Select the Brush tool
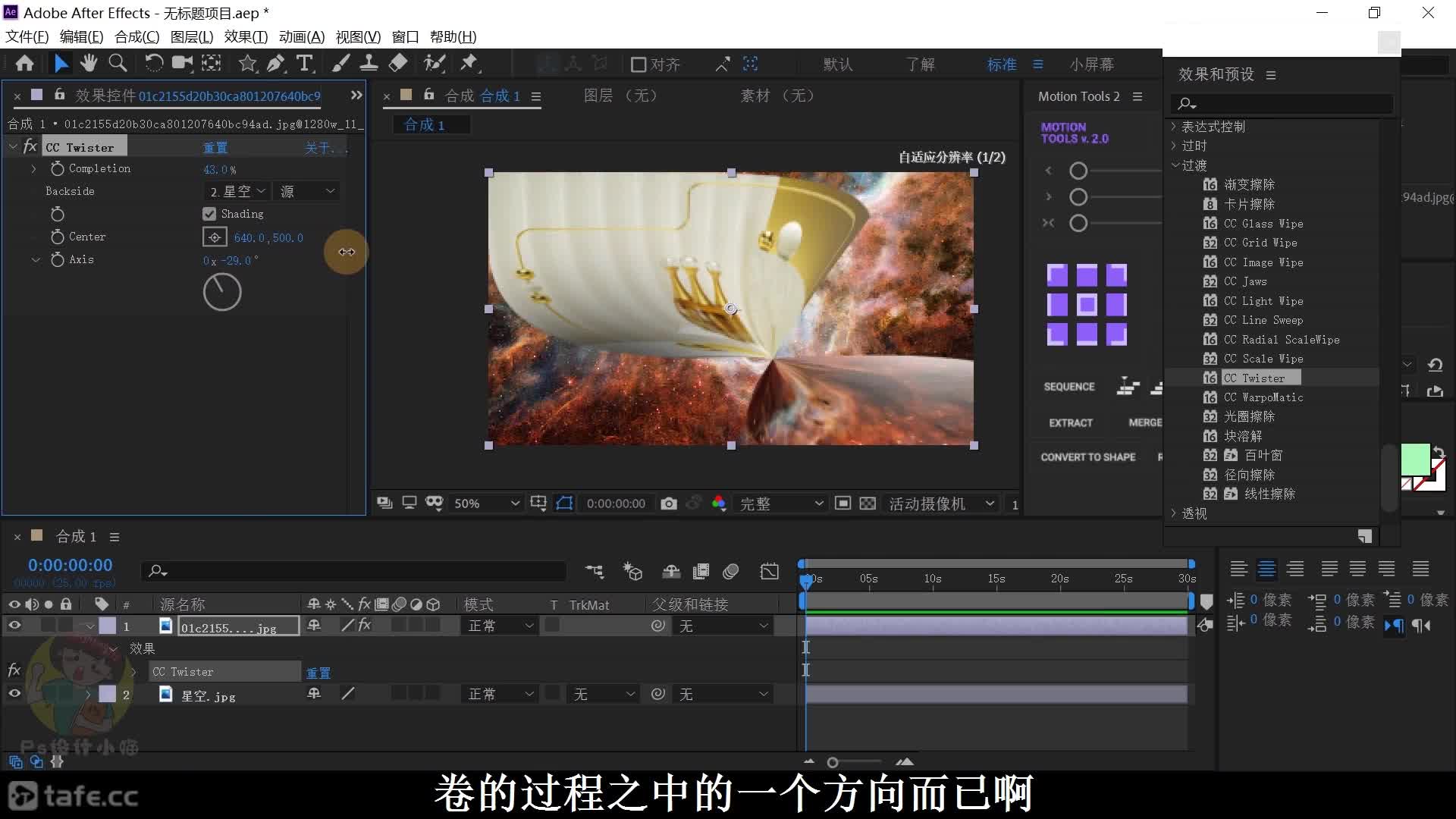 [x=340, y=64]
